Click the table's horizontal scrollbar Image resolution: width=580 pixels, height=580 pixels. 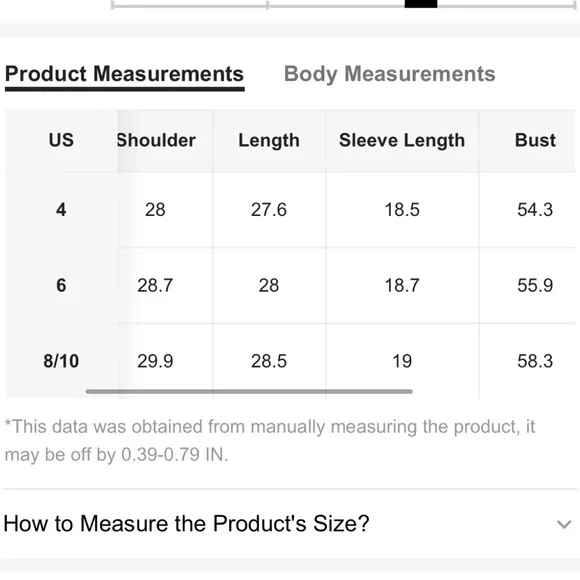pyautogui.click(x=249, y=391)
